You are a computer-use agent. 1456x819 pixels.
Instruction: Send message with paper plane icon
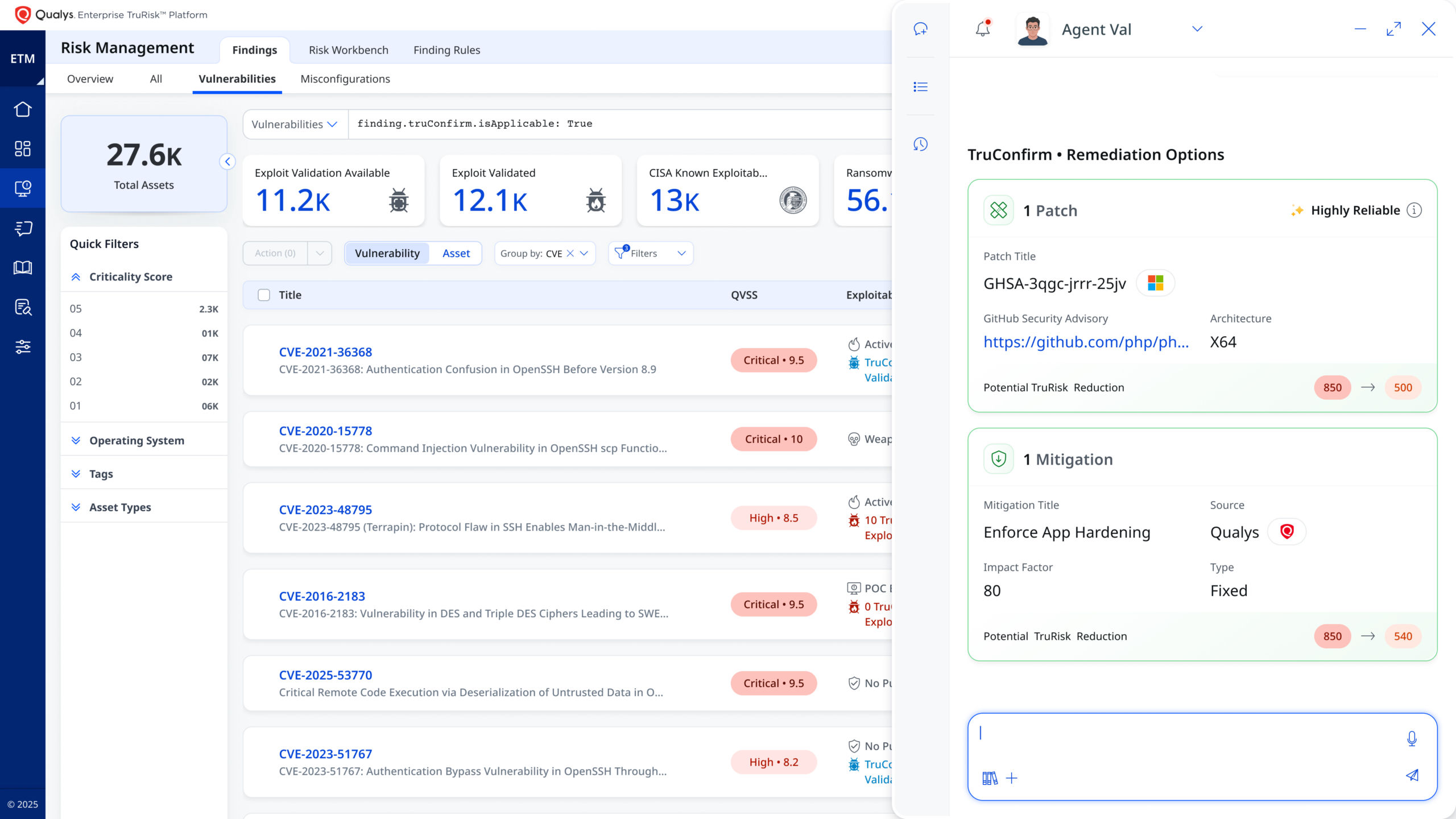(1412, 775)
